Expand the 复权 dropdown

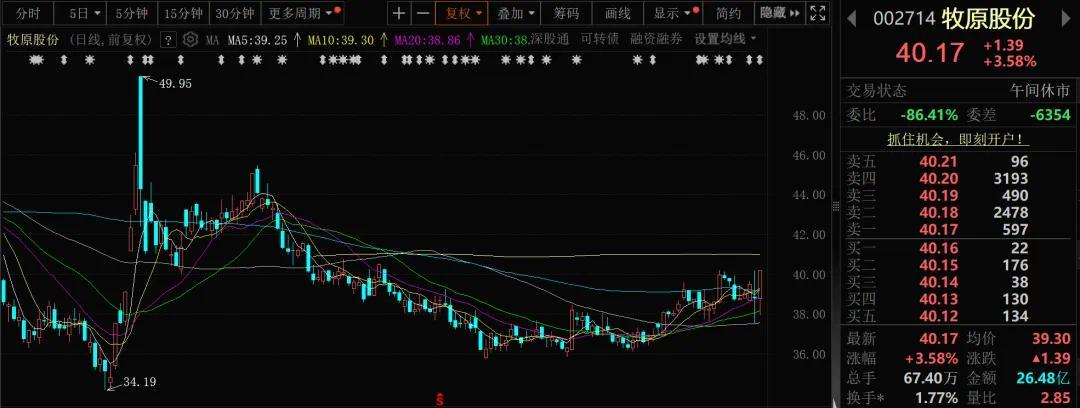[463, 14]
